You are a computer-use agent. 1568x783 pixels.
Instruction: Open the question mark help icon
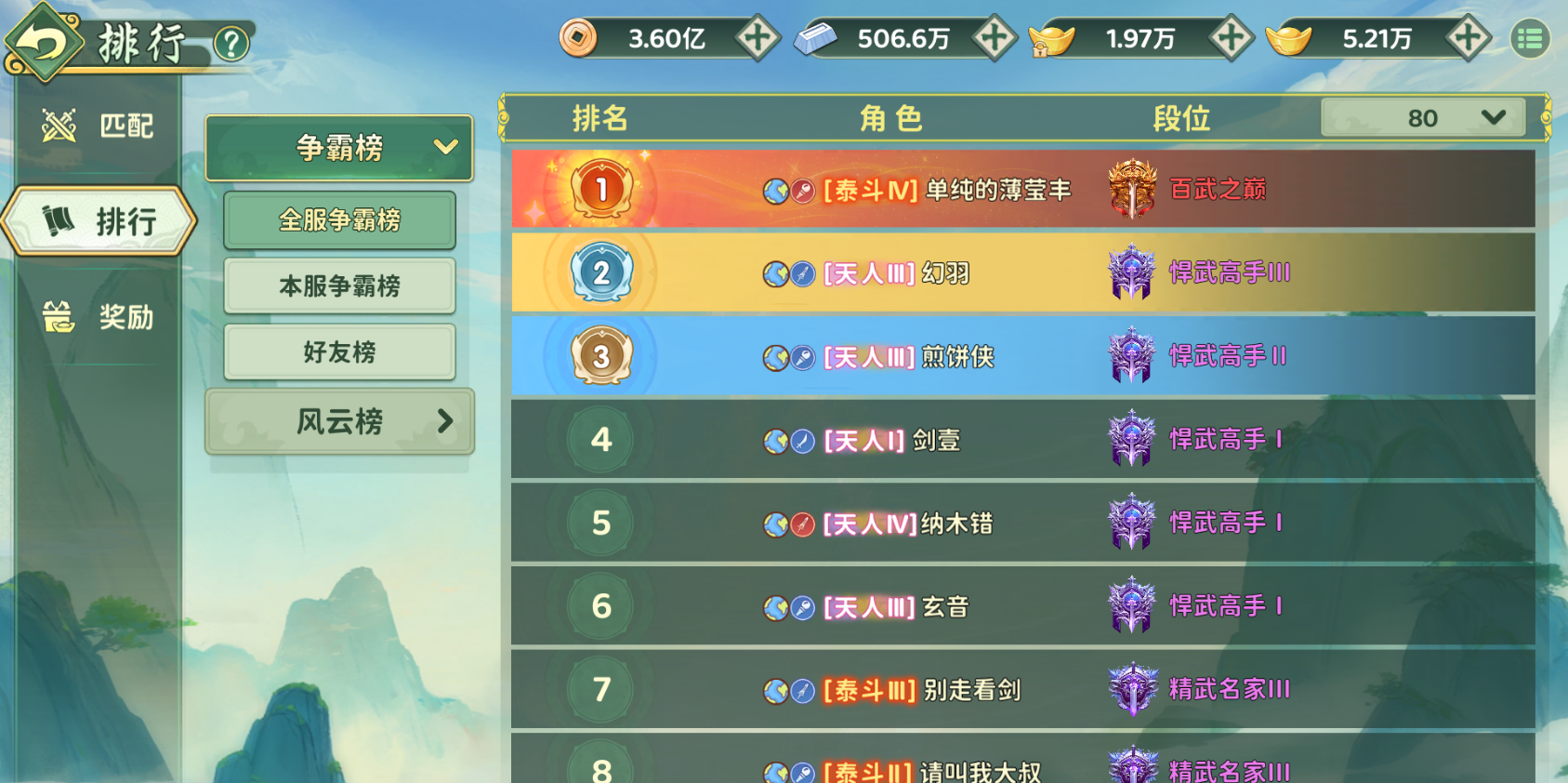tap(231, 43)
